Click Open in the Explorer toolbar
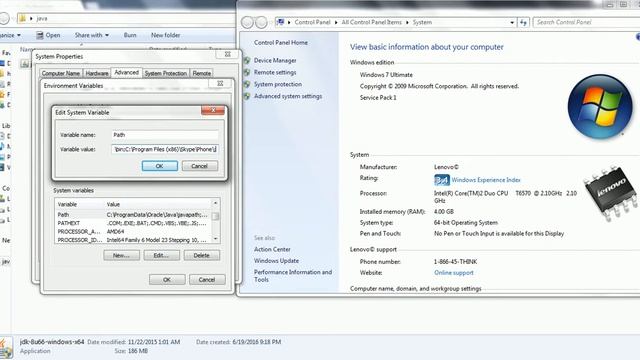 click(x=48, y=35)
